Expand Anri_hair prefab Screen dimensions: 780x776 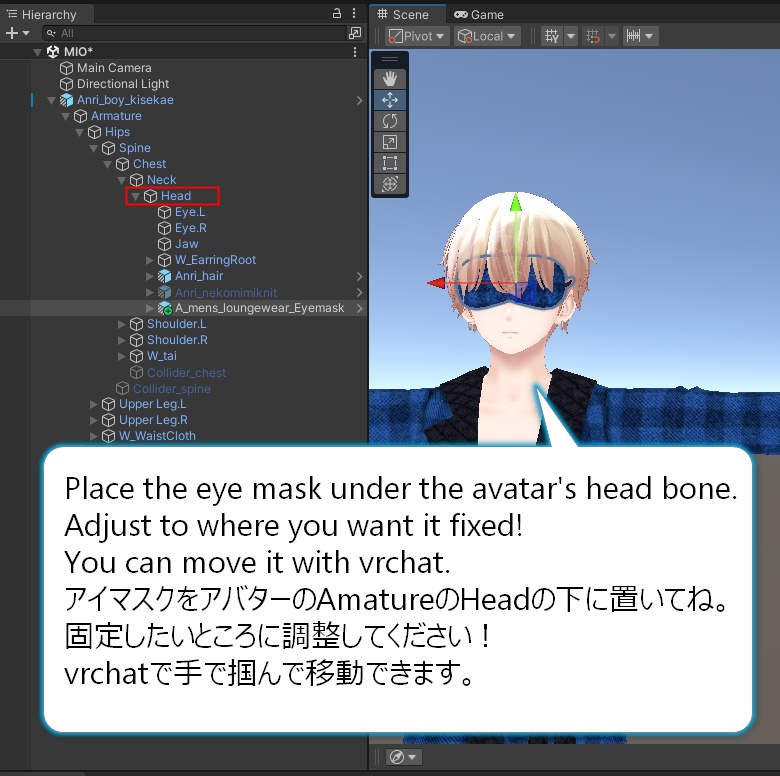click(149, 276)
